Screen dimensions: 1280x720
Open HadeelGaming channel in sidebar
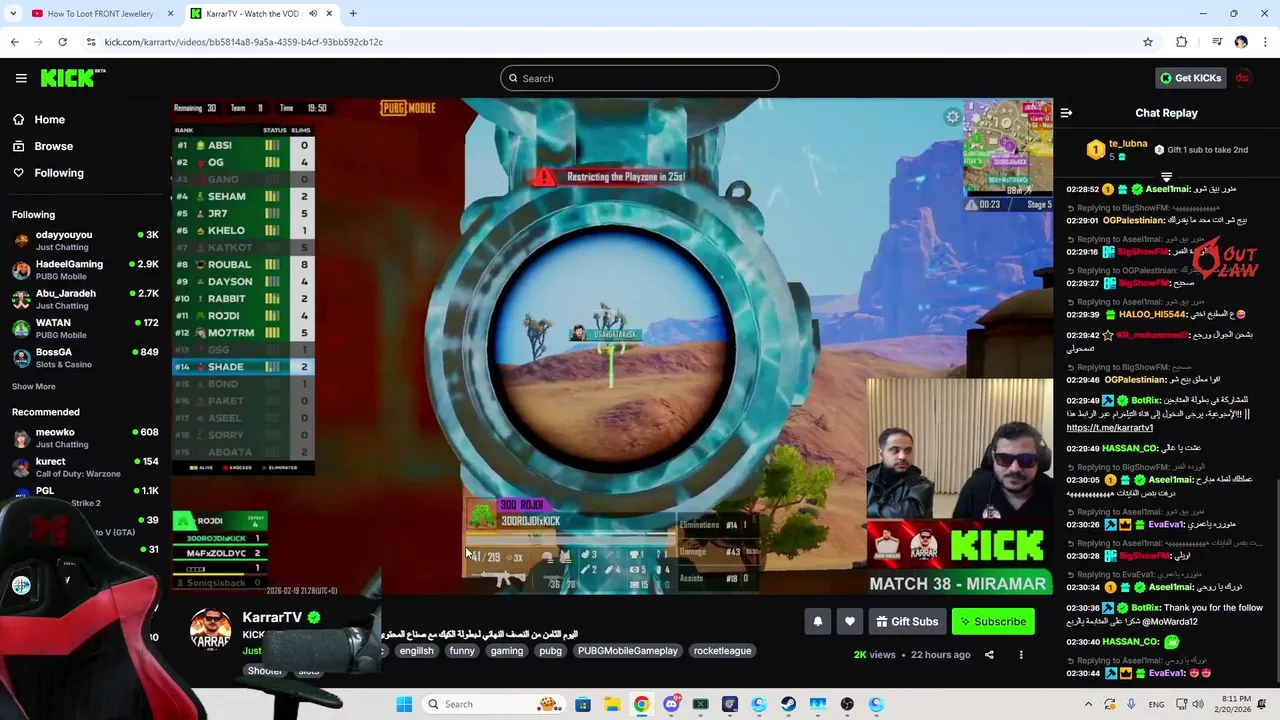point(85,270)
